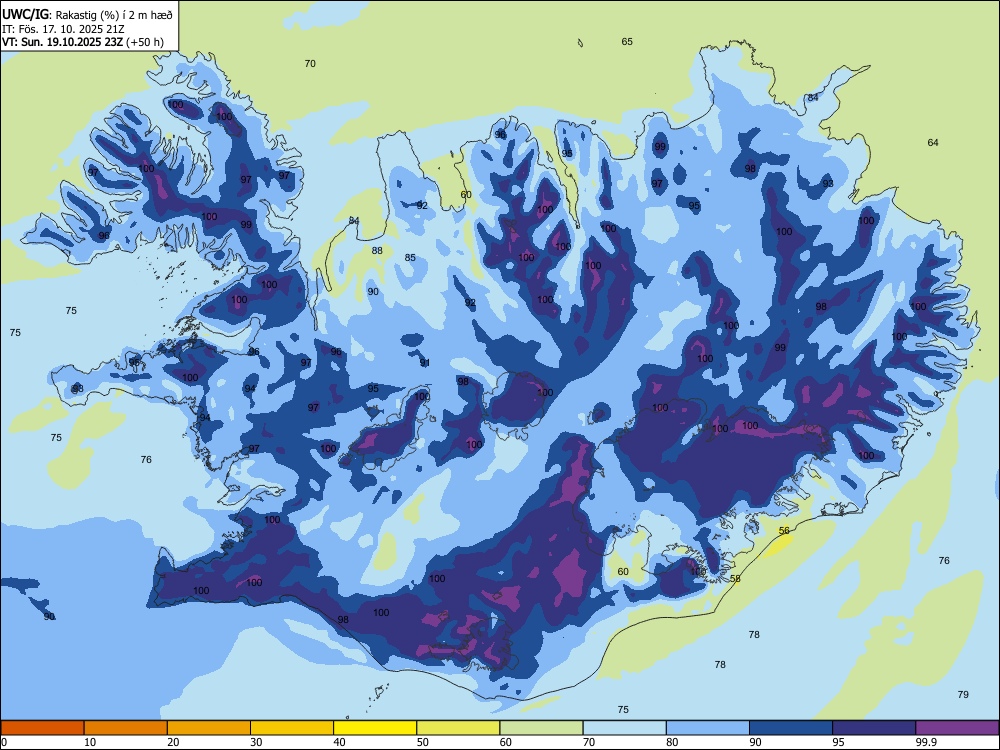Select the '58' value on the southeast coast
This screenshot has width=1000, height=750.
click(735, 578)
